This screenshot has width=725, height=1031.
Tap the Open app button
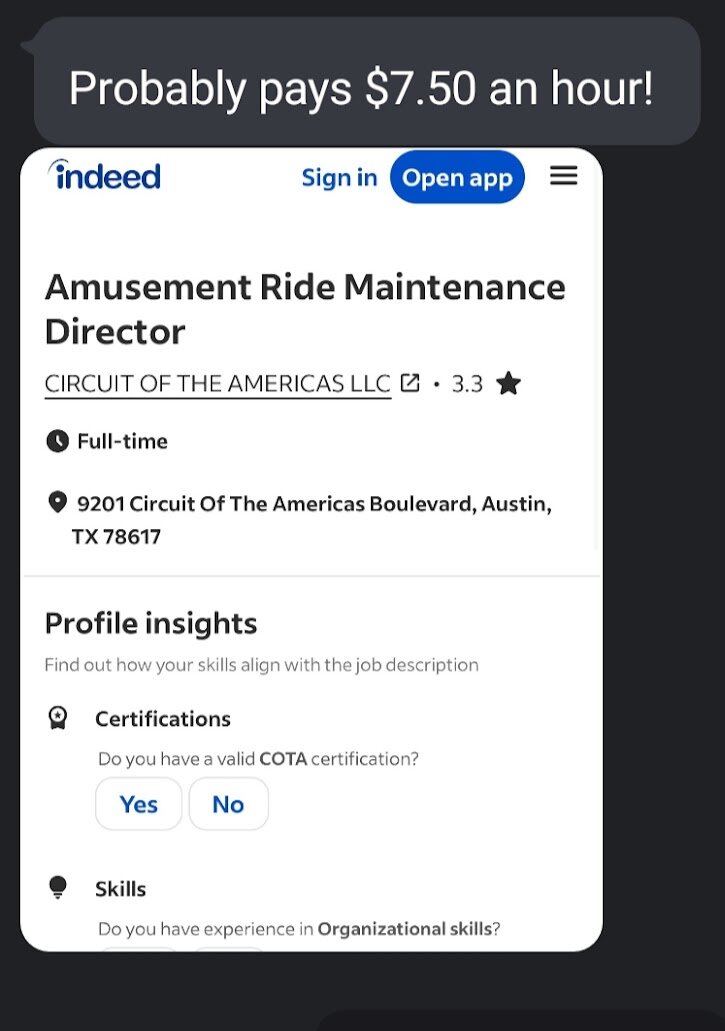[x=457, y=177]
